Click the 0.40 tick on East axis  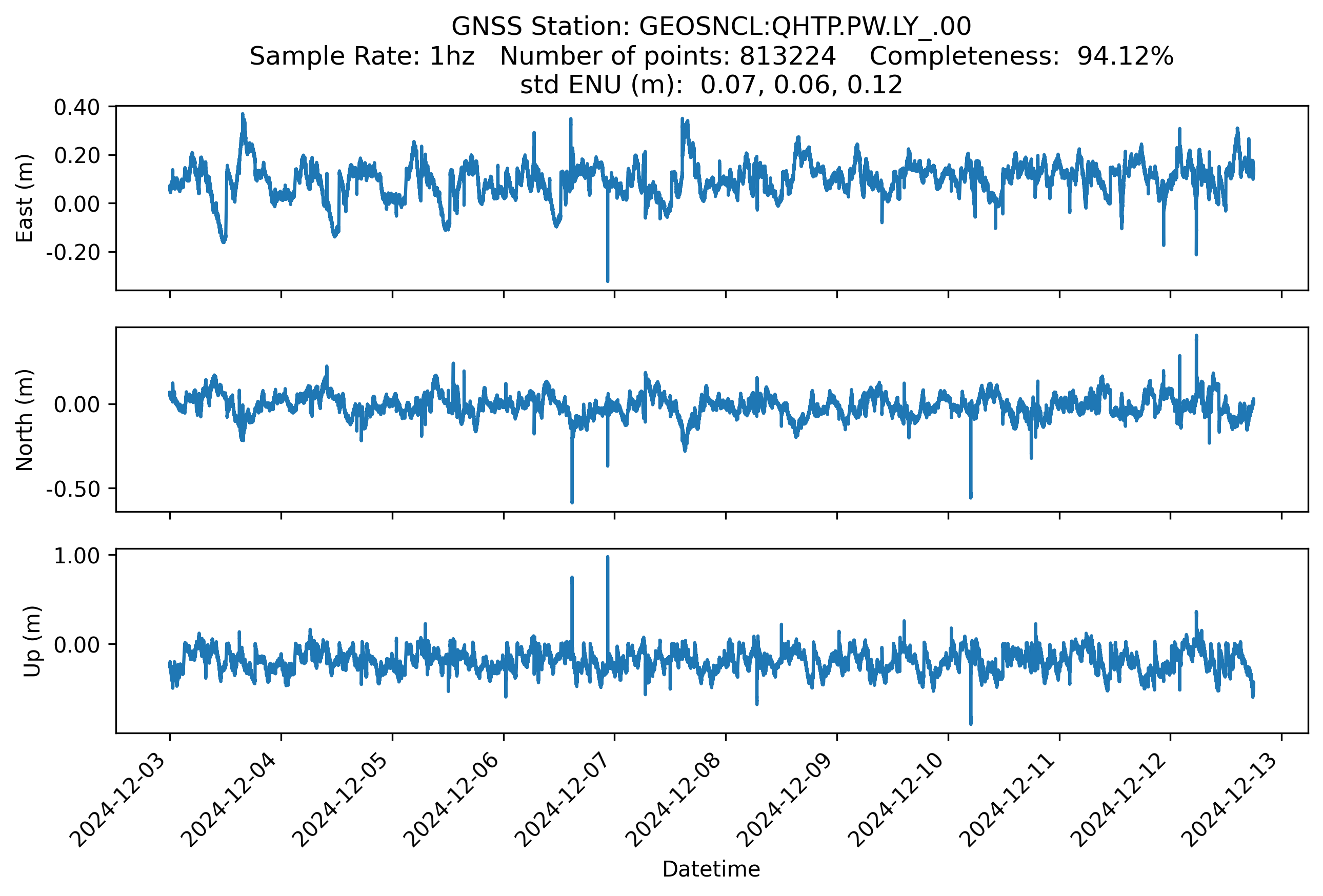77,107
